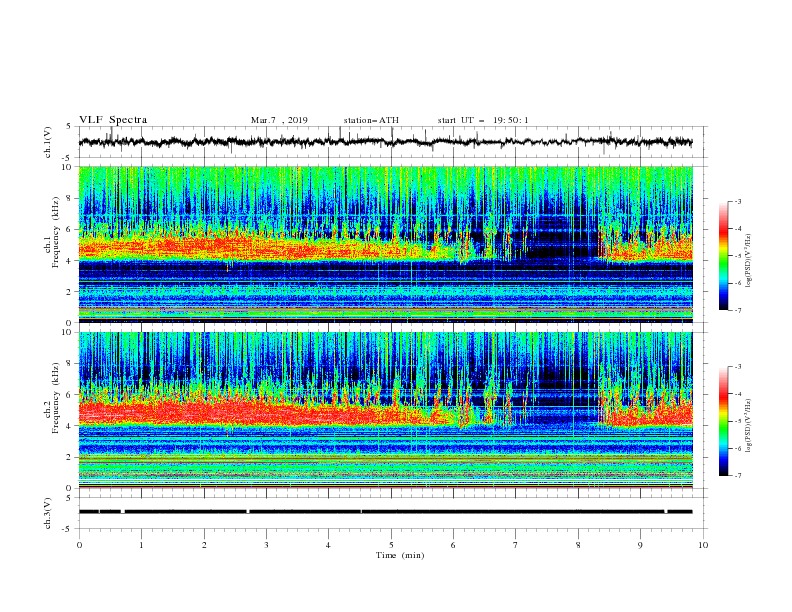Viewport: 792px width, 612px height.
Task: Click the '3' tick on time axis
Action: [x=266, y=545]
